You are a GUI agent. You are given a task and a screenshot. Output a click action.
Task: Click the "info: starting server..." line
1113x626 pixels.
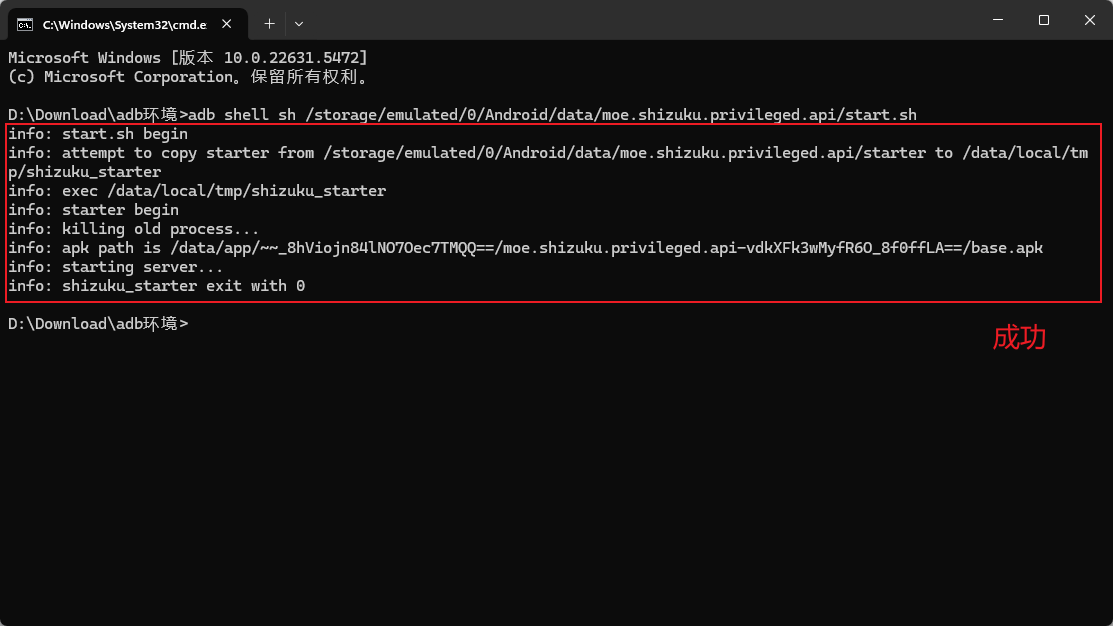click(x=116, y=267)
